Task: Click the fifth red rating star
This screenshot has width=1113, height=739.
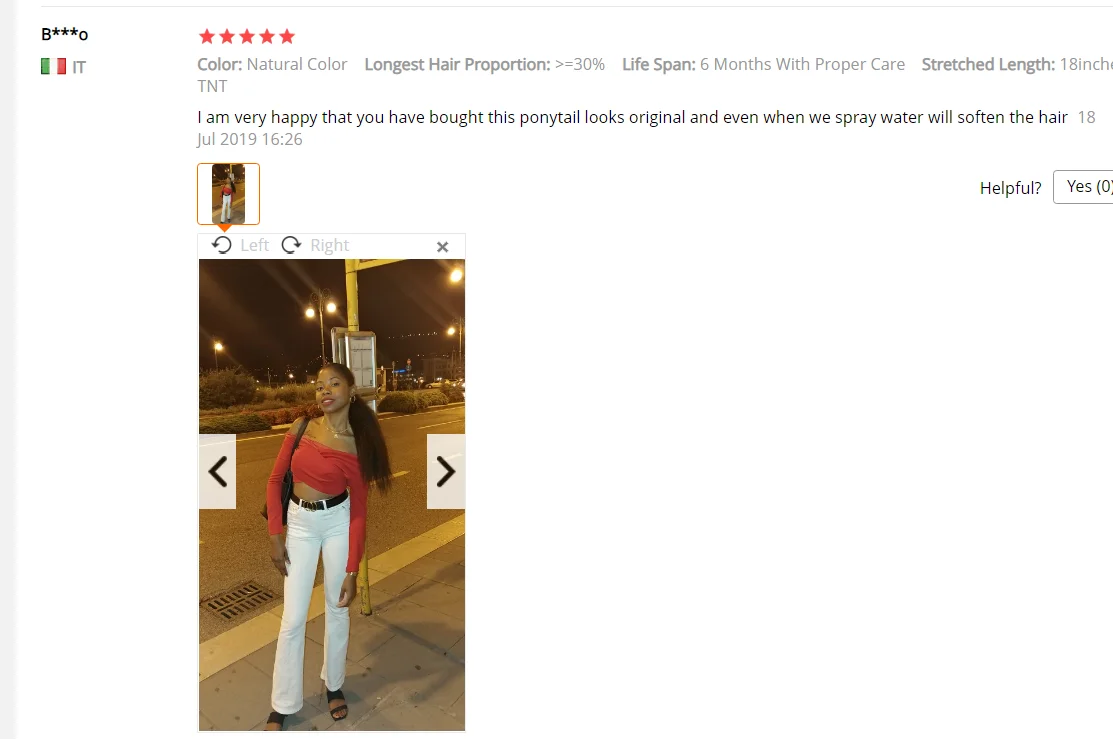Action: (x=287, y=36)
